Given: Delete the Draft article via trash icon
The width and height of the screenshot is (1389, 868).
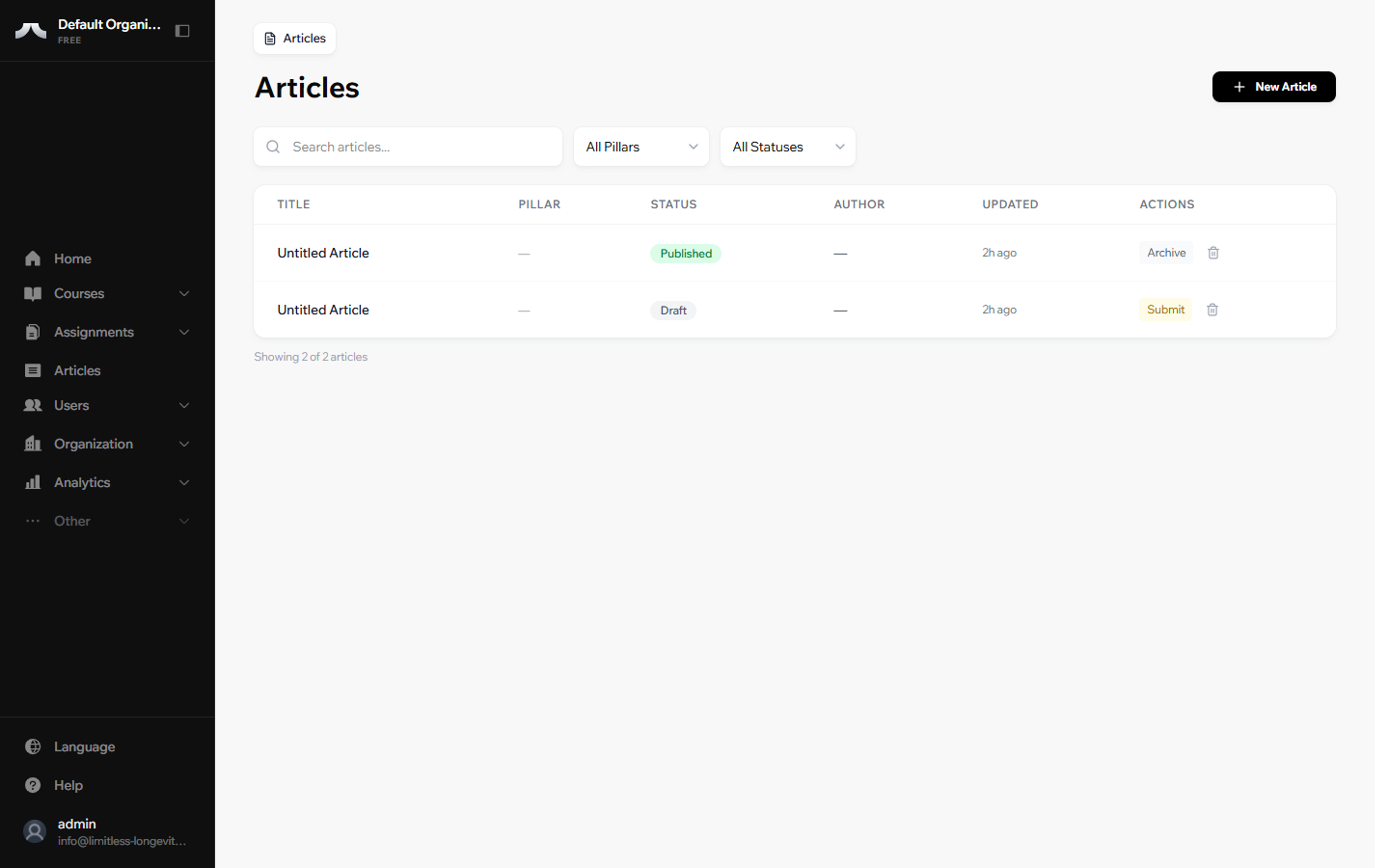Looking at the screenshot, I should point(1212,310).
